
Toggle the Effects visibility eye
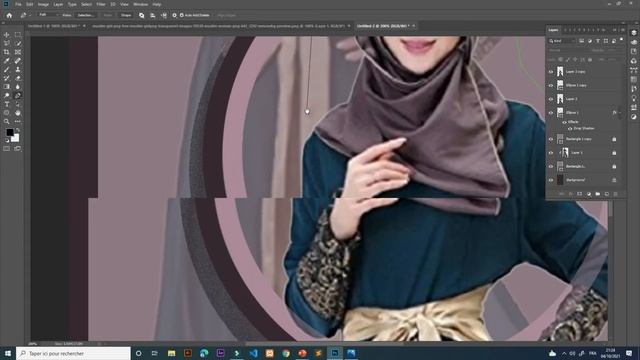point(564,122)
